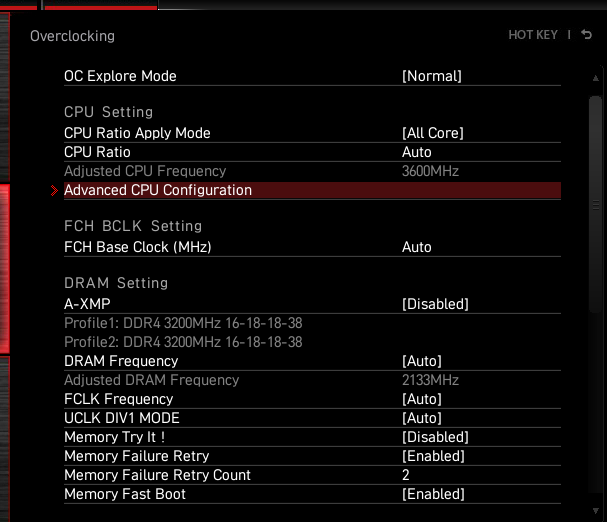Click the scroll down arrow icon

(596, 511)
